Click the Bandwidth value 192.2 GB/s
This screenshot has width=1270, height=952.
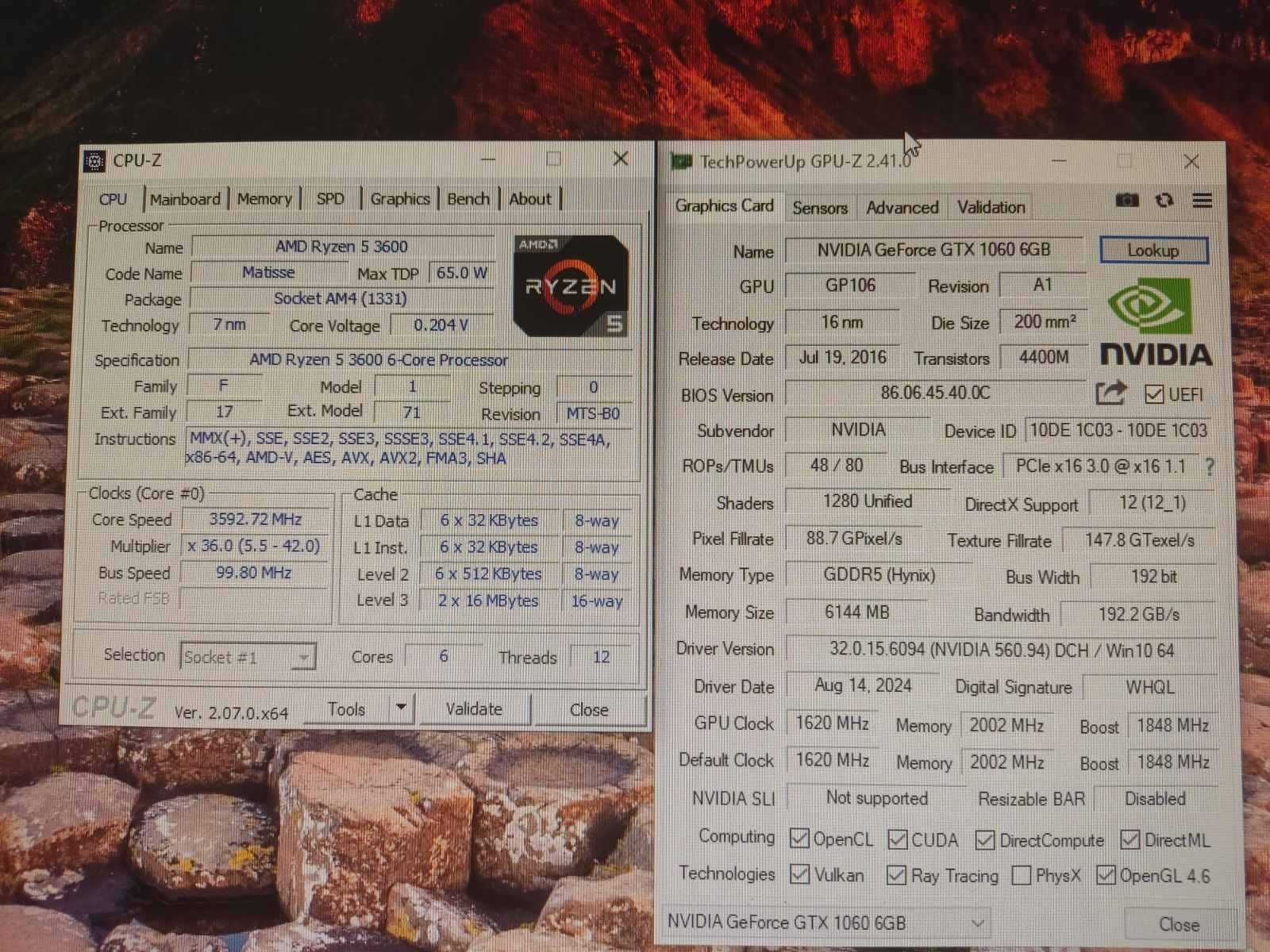[x=1139, y=614]
